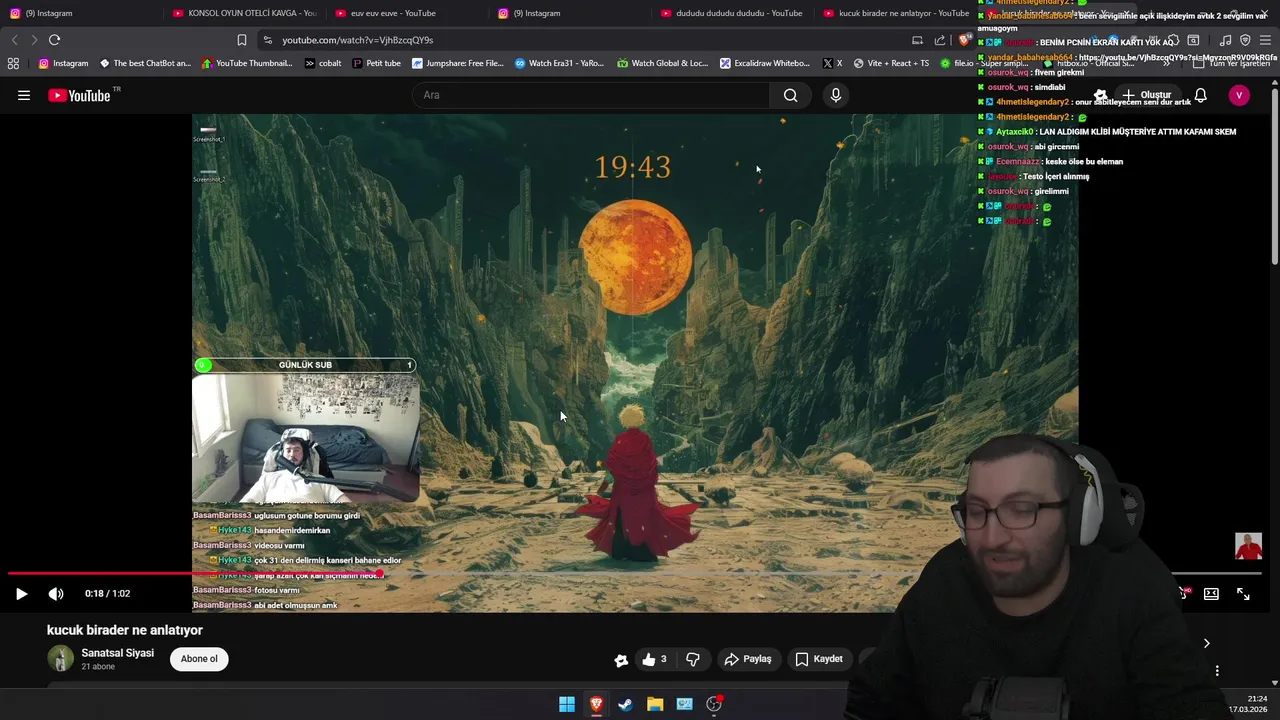
Task: Select kucuk birader ne anlatıyor tab
Action: [x=895, y=13]
